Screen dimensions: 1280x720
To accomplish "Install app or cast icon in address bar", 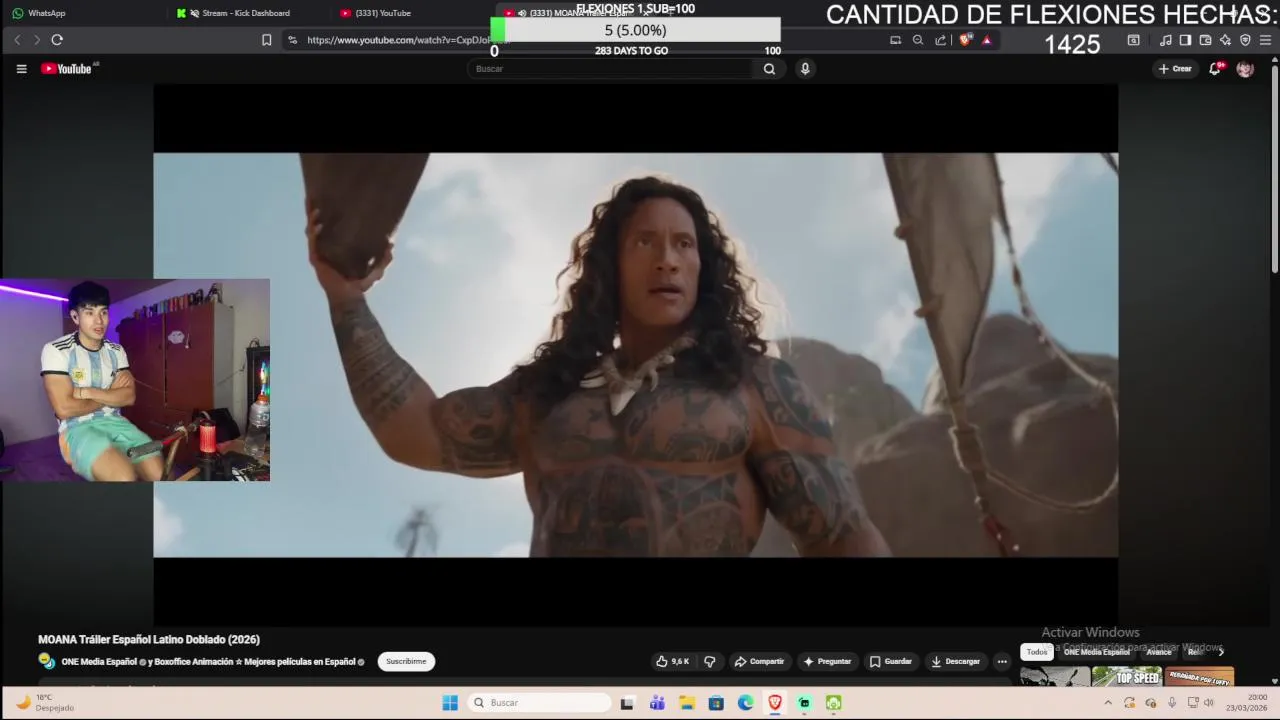I will tap(895, 40).
